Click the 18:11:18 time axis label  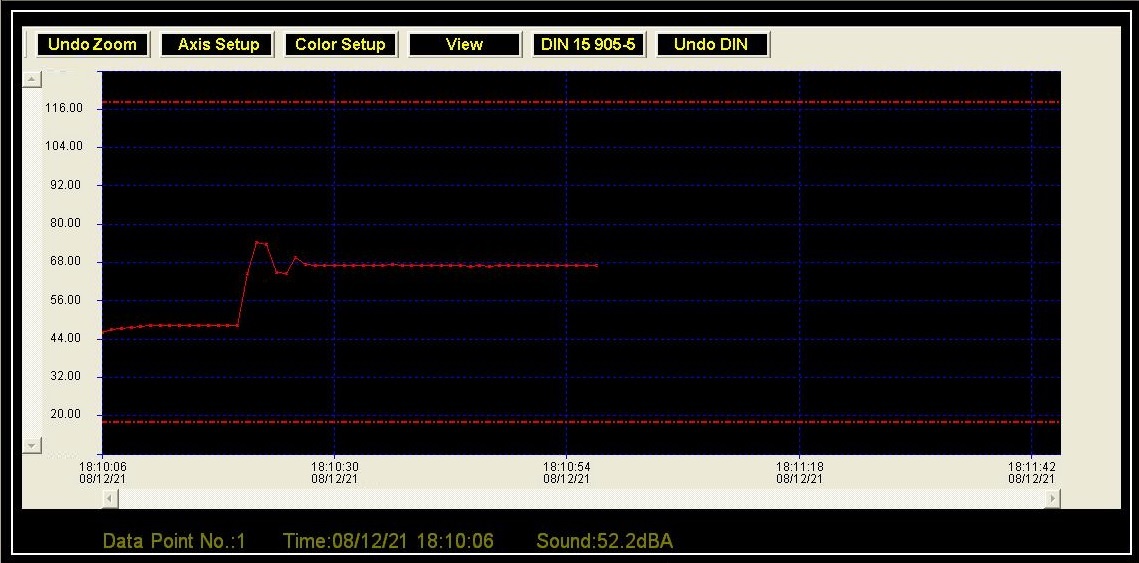point(799,467)
